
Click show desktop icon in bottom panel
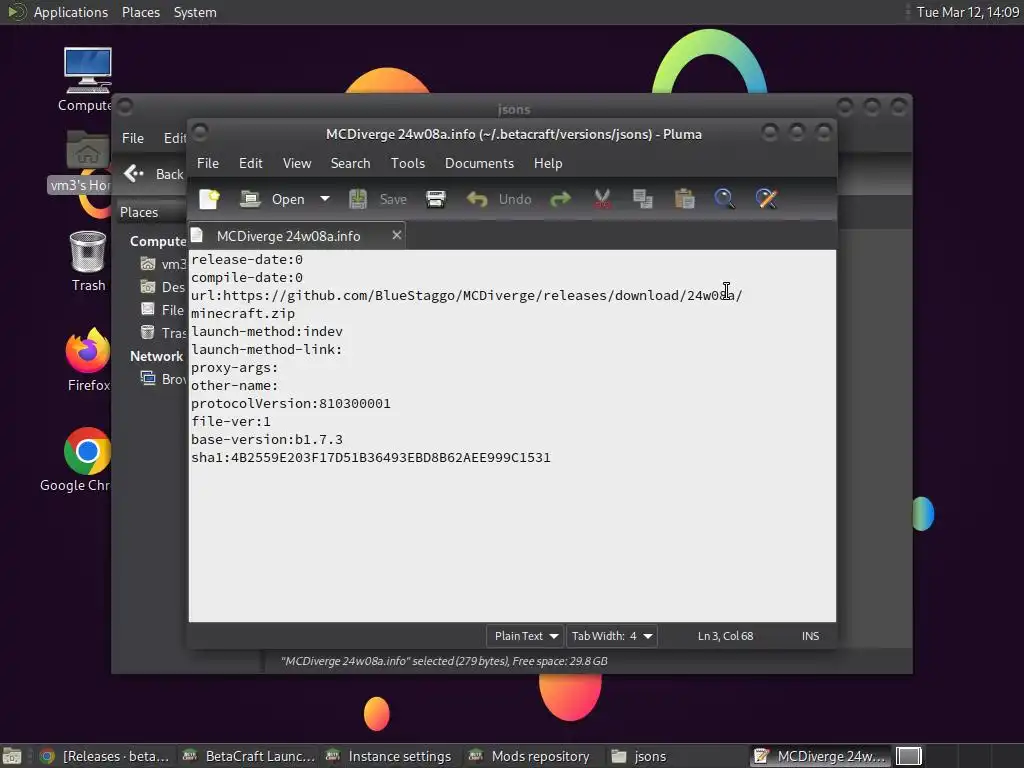12,756
